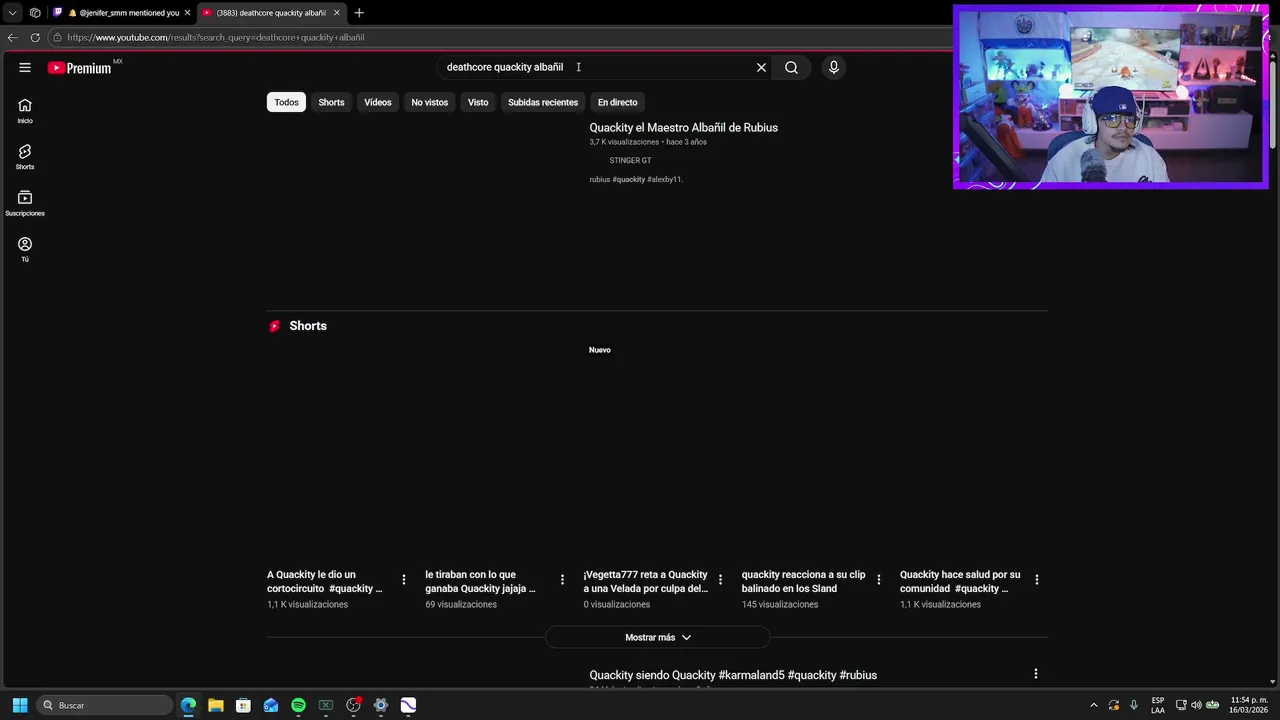Click the Shorts section logo icon
Viewport: 1280px width, 720px height.
point(275,326)
